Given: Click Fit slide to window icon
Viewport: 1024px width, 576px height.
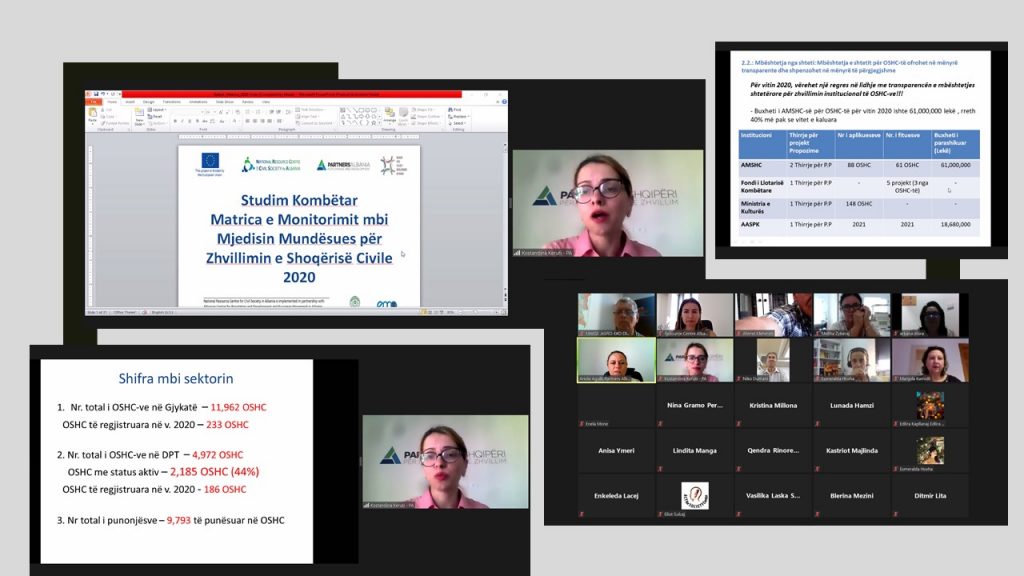Looking at the screenshot, I should click(502, 312).
